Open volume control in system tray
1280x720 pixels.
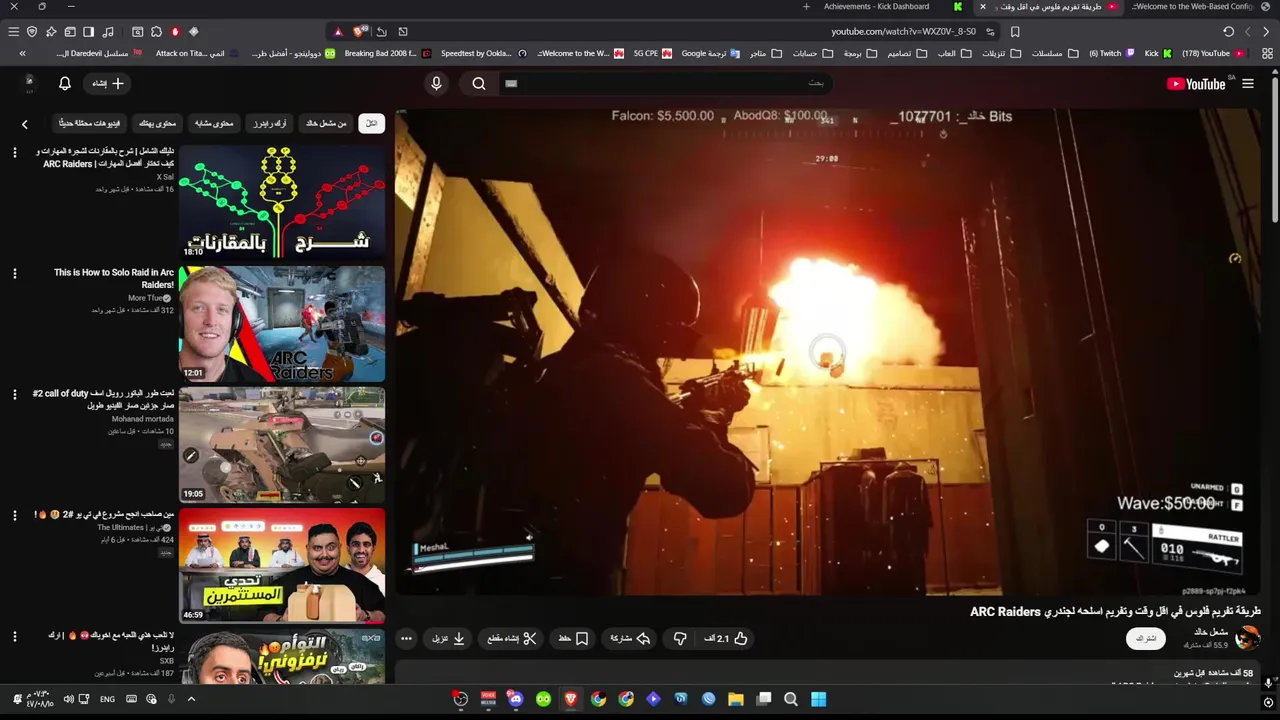tap(68, 699)
